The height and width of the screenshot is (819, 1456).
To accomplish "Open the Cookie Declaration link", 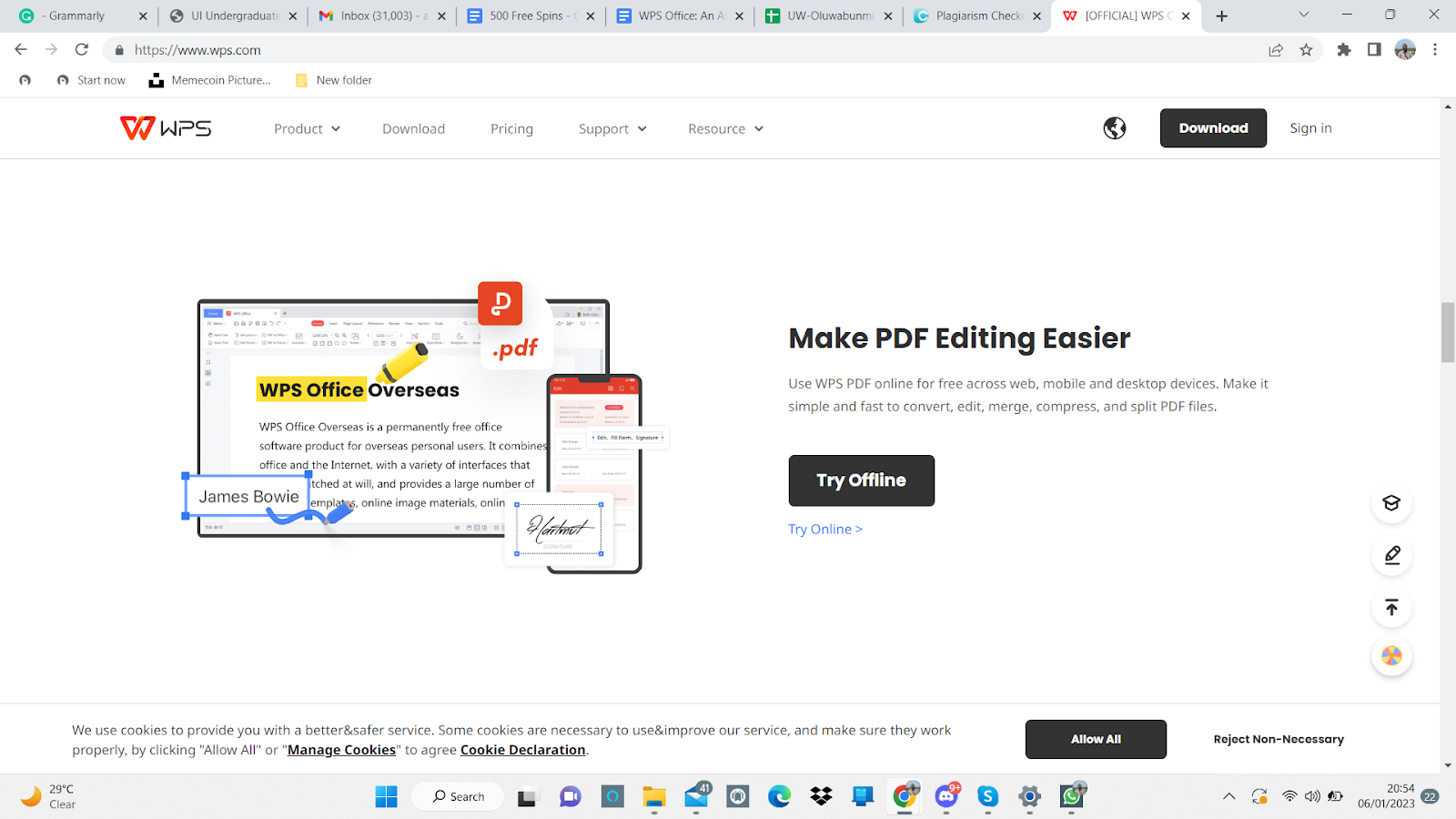I will click(x=523, y=750).
